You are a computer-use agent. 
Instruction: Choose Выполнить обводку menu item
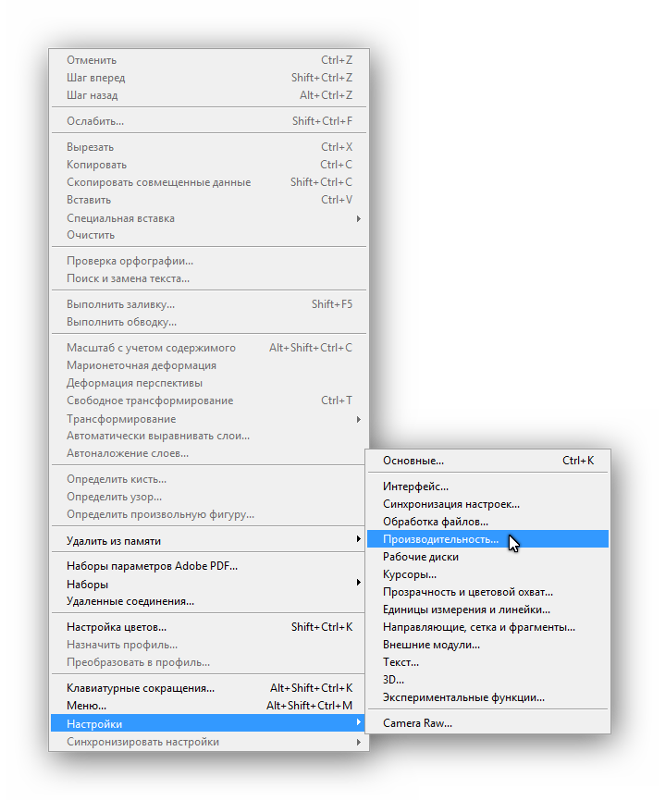(x=208, y=322)
